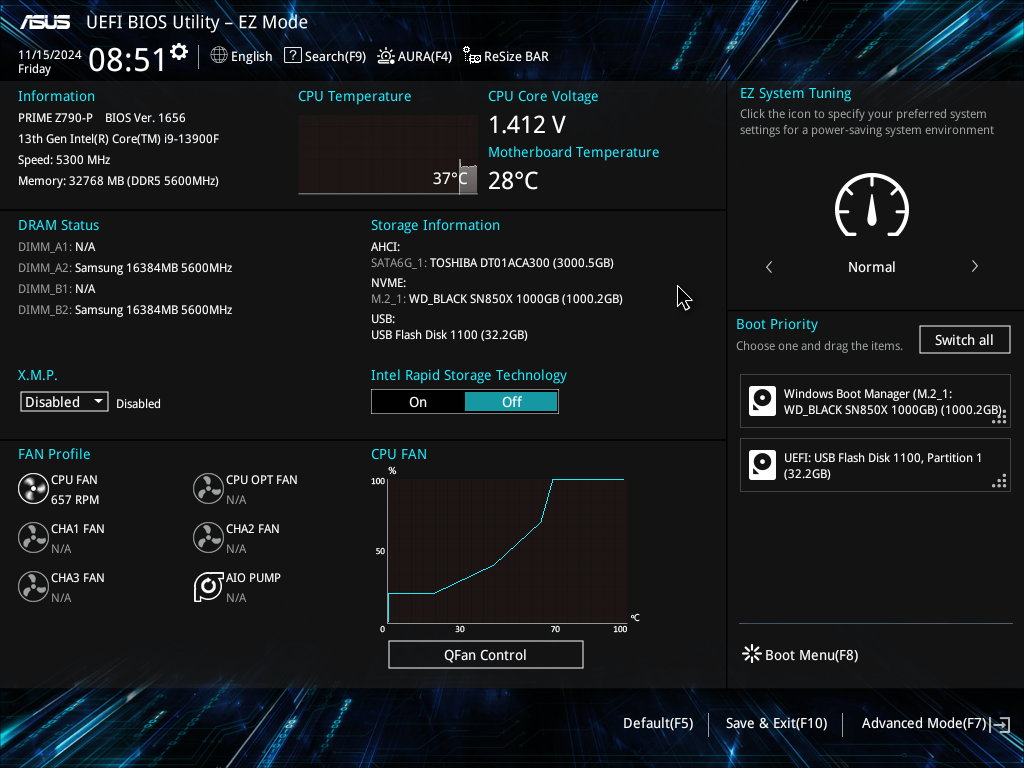This screenshot has height=768, width=1024.
Task: Open date and time settings gear
Action: [x=179, y=52]
